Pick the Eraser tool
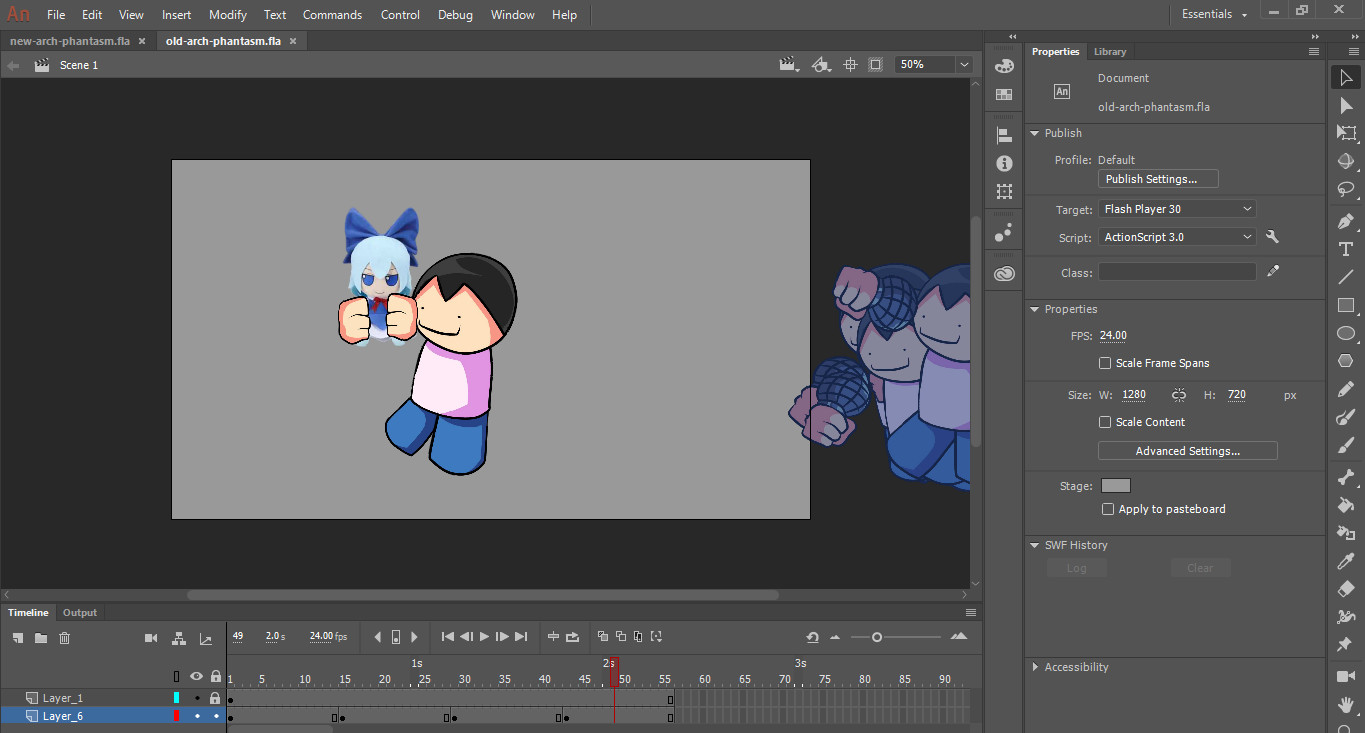The height and width of the screenshot is (733, 1365). click(1346, 589)
